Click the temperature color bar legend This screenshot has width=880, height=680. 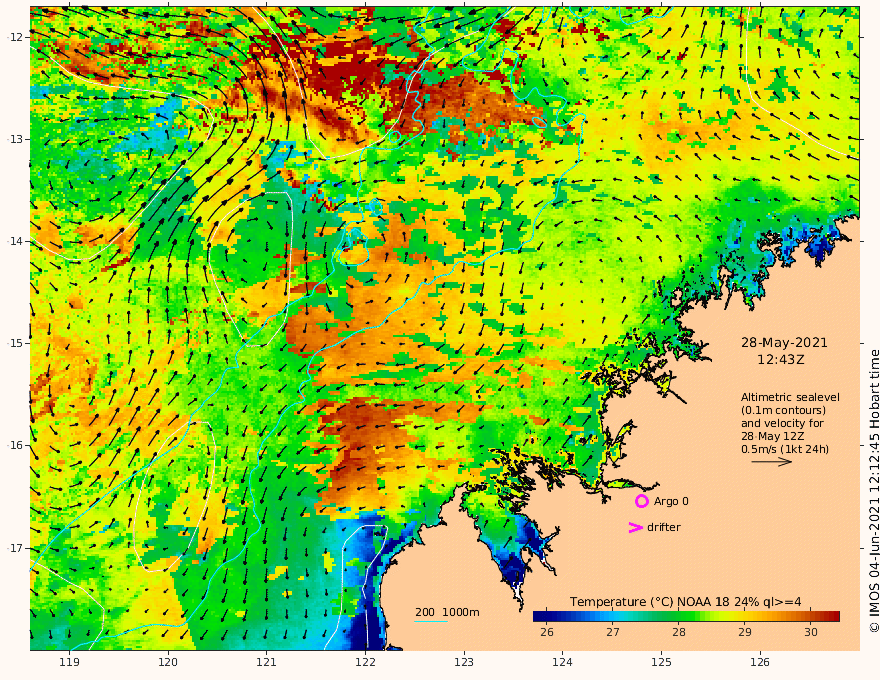pos(686,617)
